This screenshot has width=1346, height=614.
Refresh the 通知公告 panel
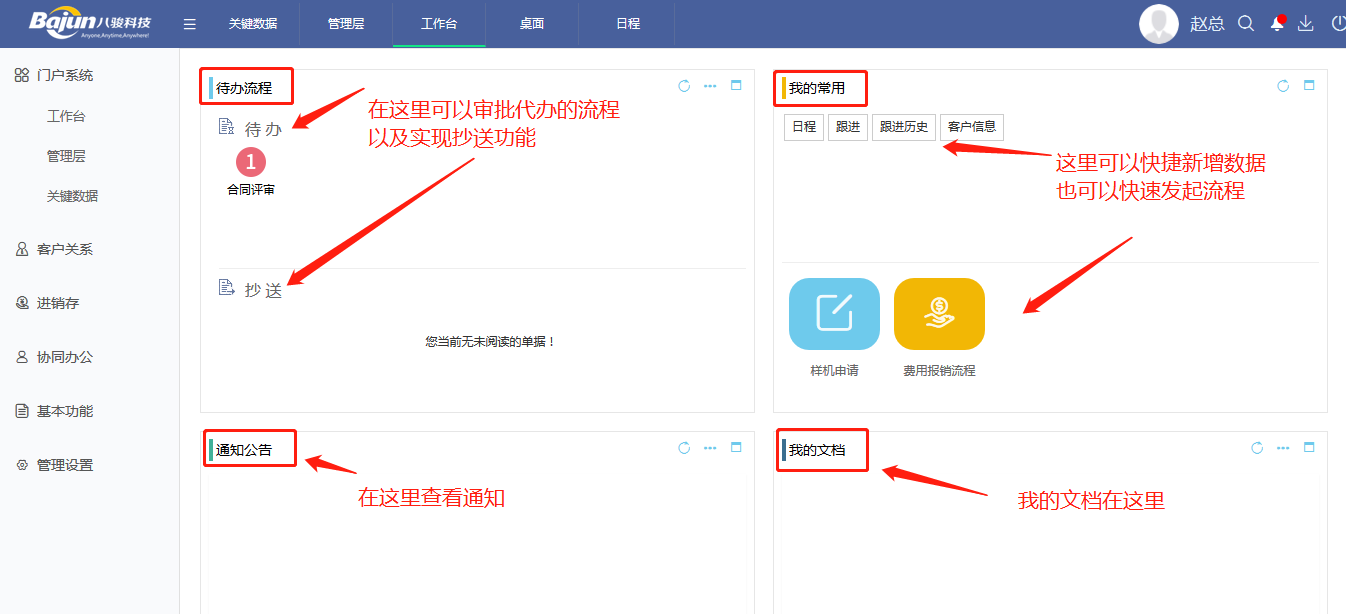click(x=683, y=448)
